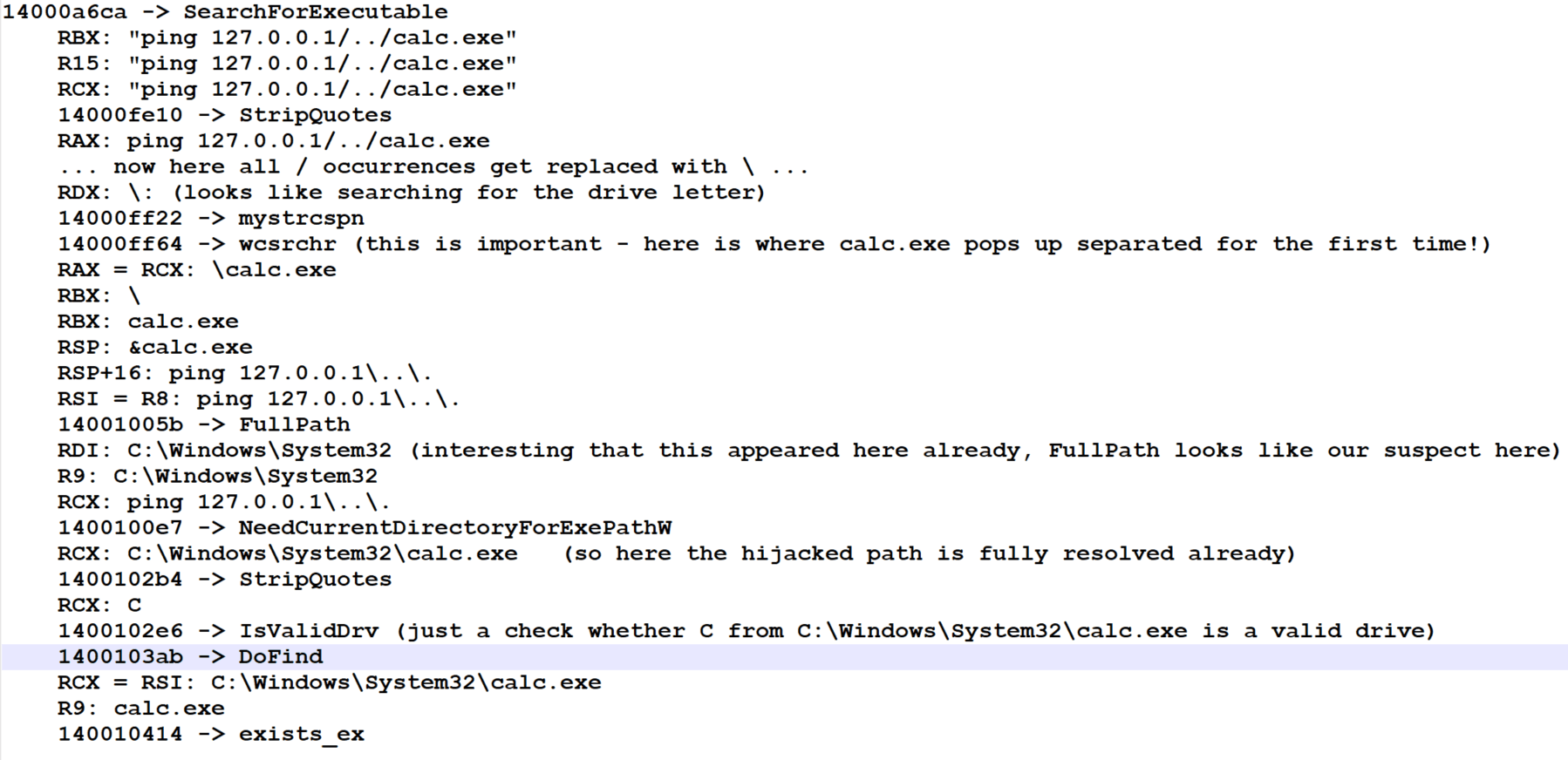Click the 'RCX: C' line
Image resolution: width=1568 pixels, height=760 pixels.
pyautogui.click(x=99, y=605)
